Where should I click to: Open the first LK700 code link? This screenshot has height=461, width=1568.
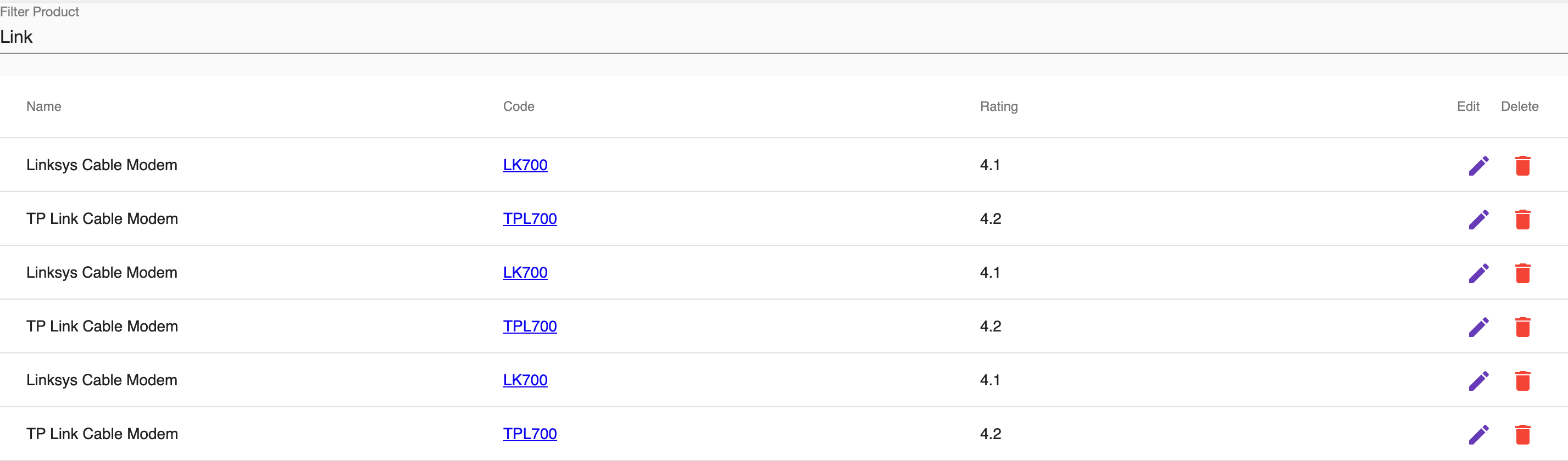[x=525, y=165]
